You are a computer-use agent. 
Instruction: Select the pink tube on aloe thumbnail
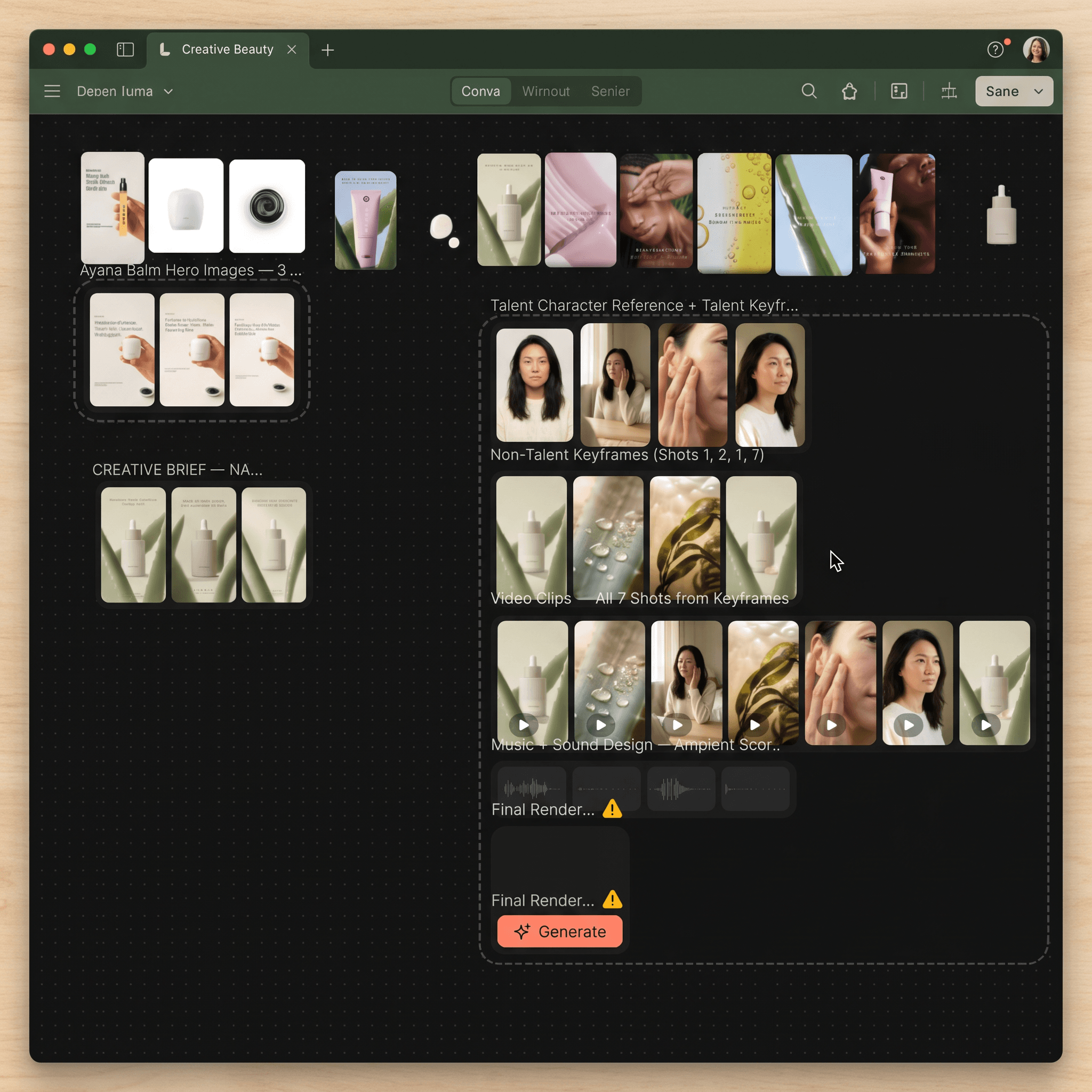(365, 220)
